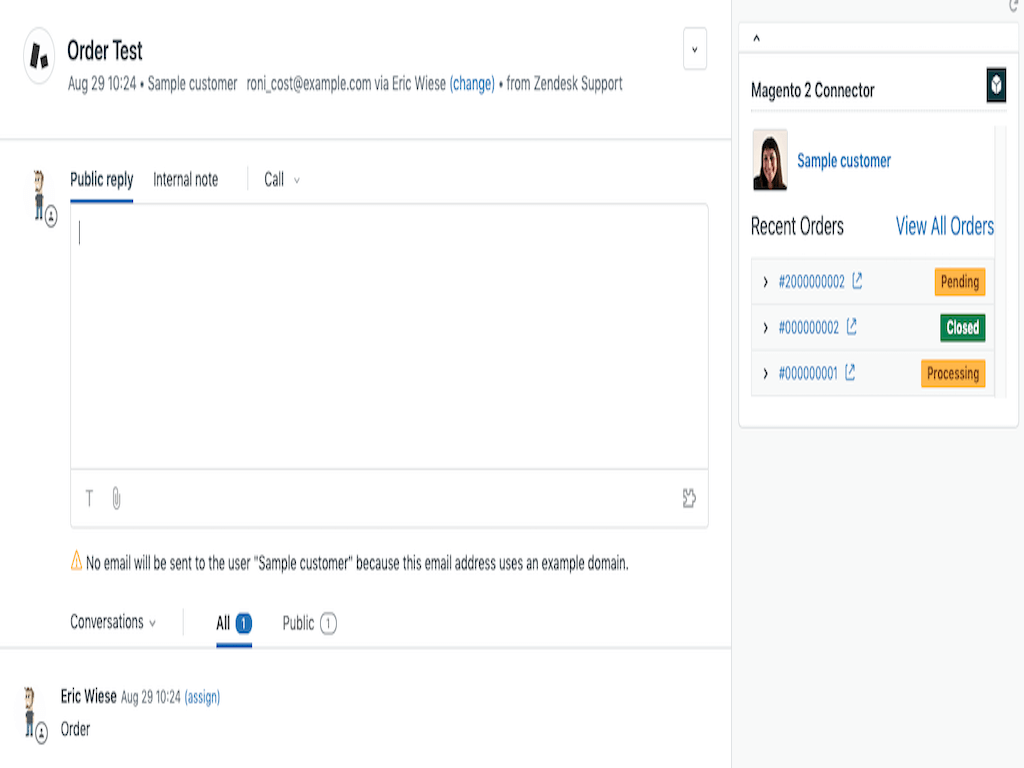Open the apps puzzle-piece icon in composer
1024x768 pixels.
(x=689, y=498)
